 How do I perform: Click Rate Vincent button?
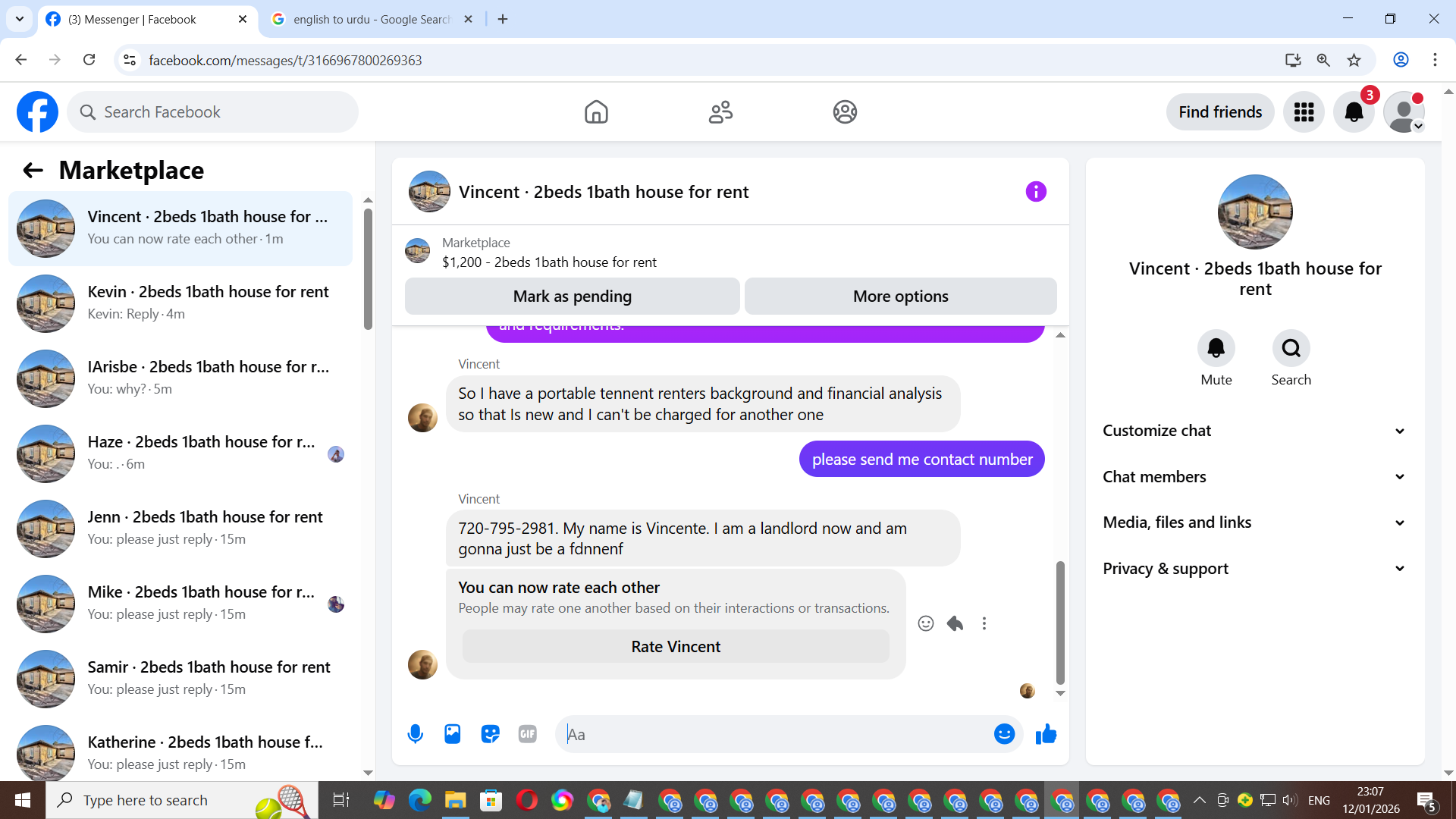(x=675, y=647)
